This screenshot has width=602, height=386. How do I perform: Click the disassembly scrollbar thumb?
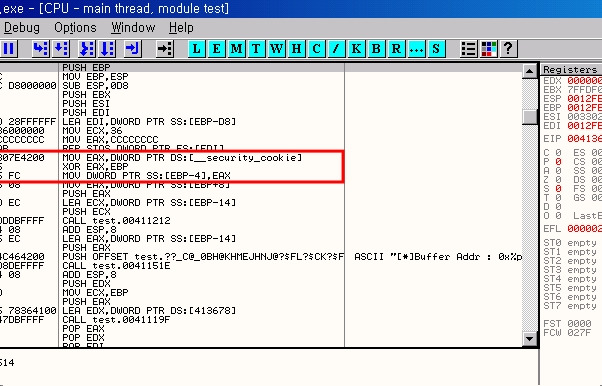[529, 116]
